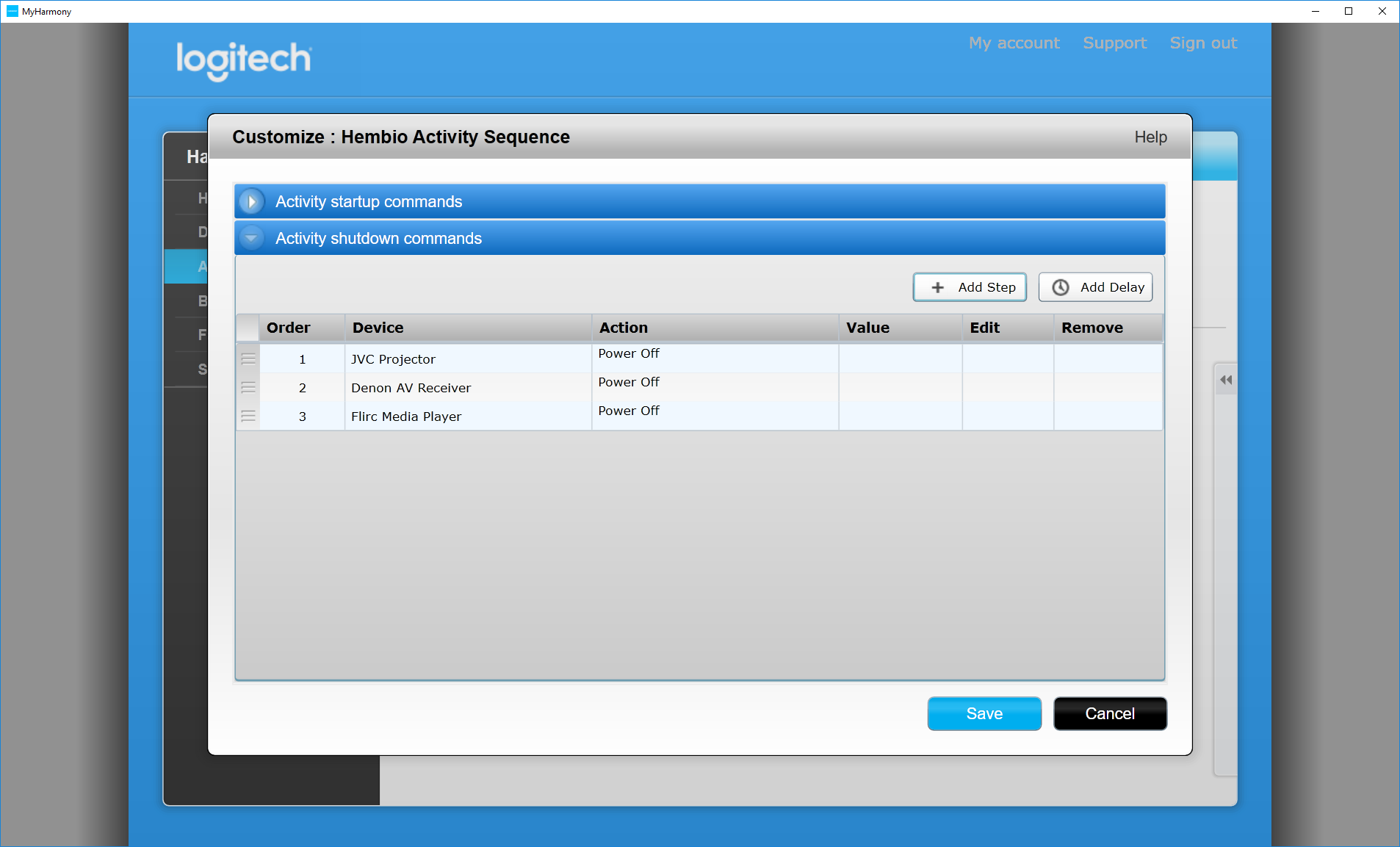Save the activity sequence
Image resolution: width=1400 pixels, height=847 pixels.
[984, 713]
